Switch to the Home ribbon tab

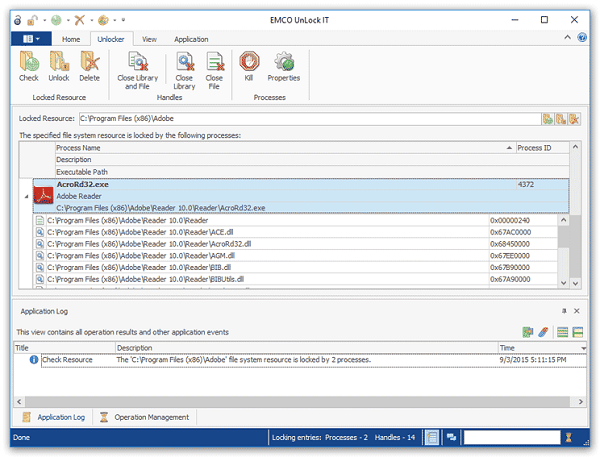point(70,39)
